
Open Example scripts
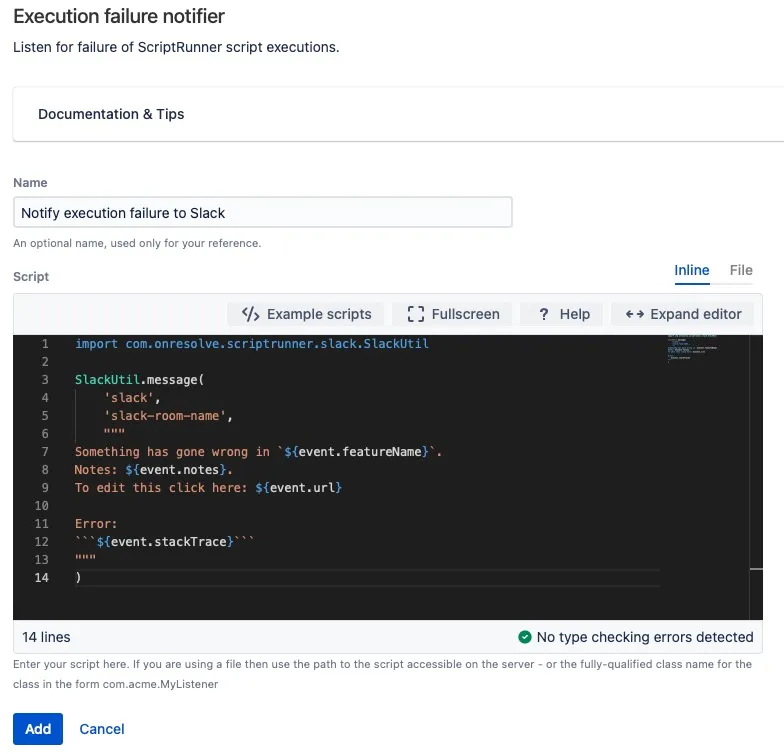(306, 314)
